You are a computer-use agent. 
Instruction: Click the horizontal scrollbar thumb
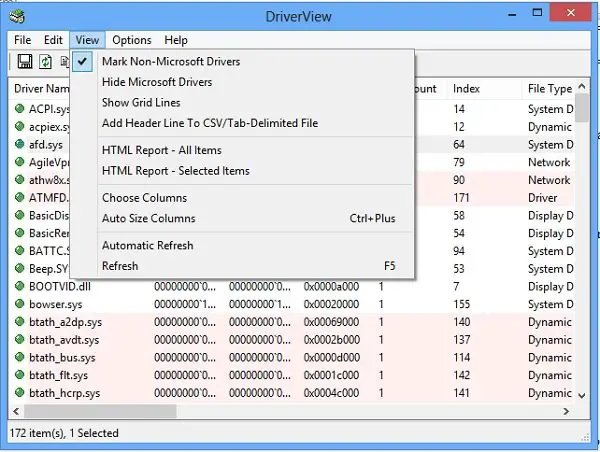pos(100,411)
